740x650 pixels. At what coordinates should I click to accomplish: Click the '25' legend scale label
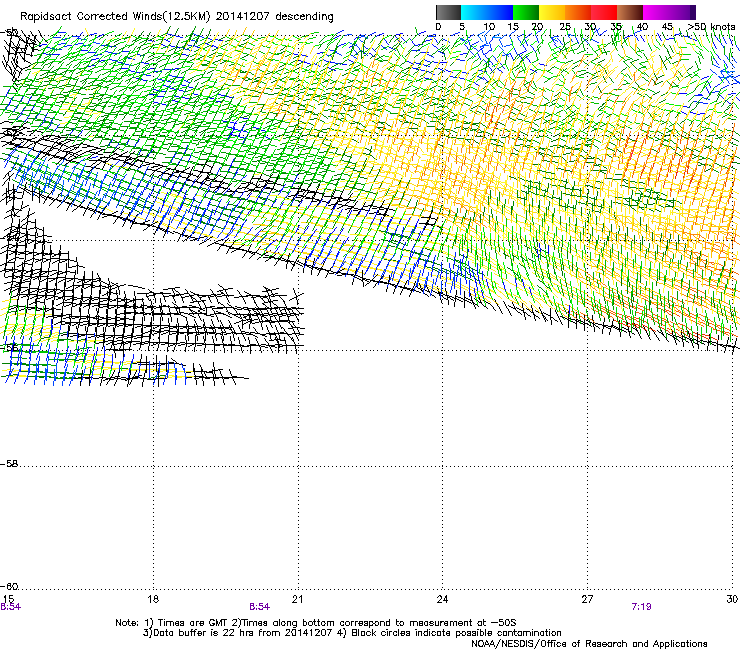click(565, 27)
